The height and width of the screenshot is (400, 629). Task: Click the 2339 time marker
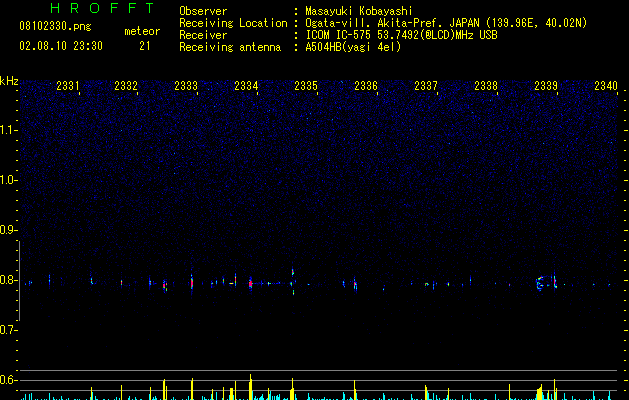tap(546, 85)
